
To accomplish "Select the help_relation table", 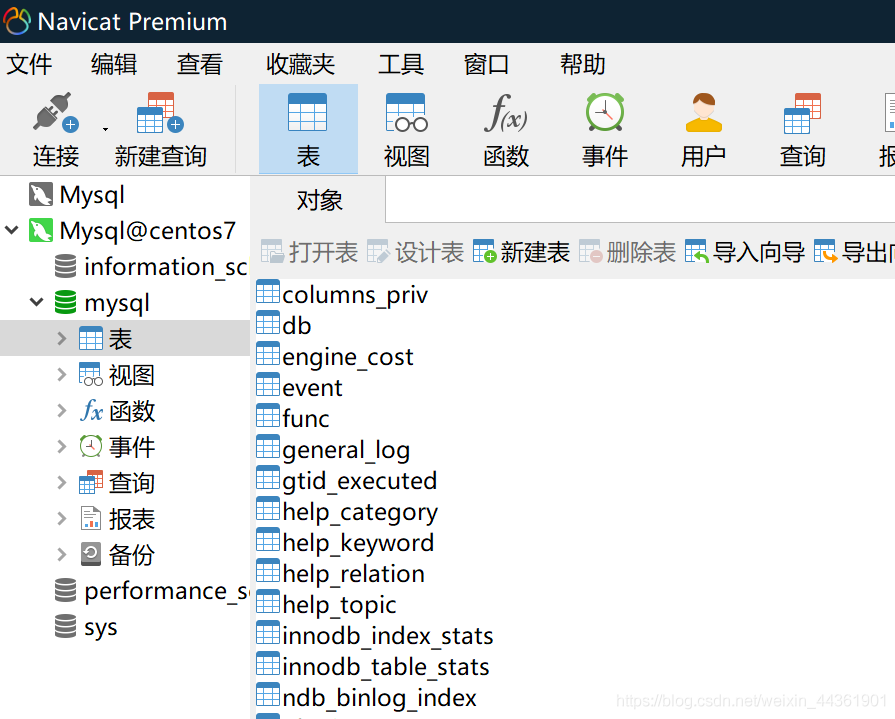I will click(340, 573).
